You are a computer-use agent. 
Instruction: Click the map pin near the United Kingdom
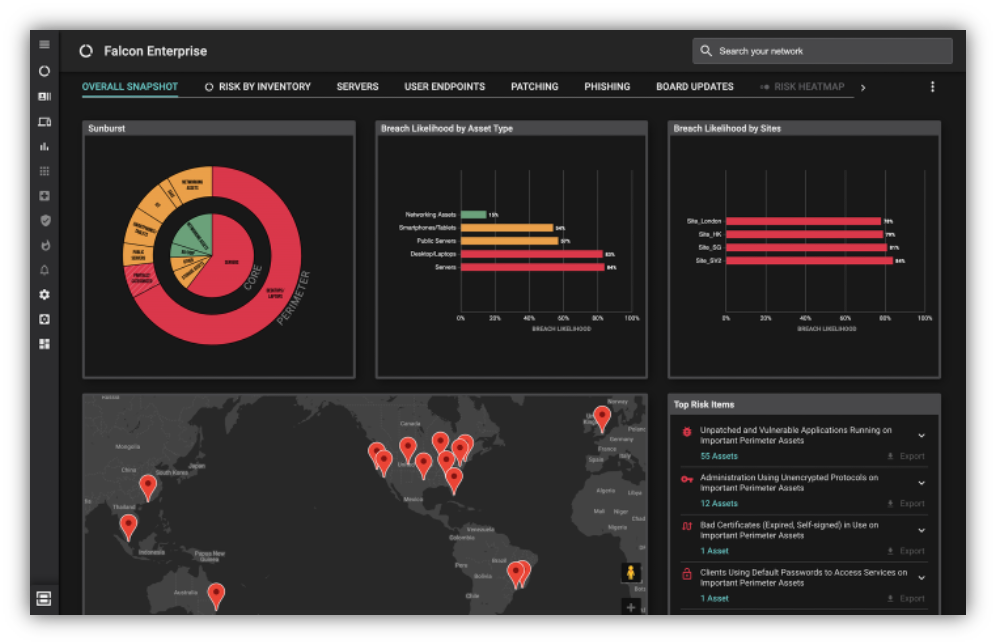coord(602,419)
